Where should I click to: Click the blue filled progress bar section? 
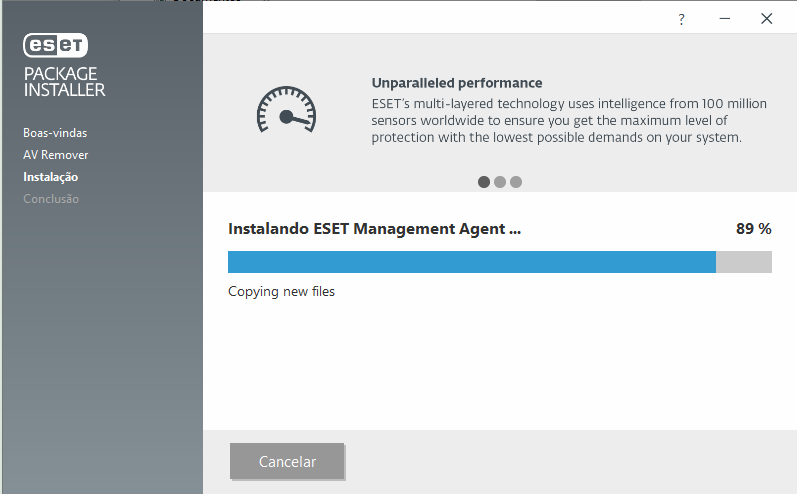click(x=471, y=262)
